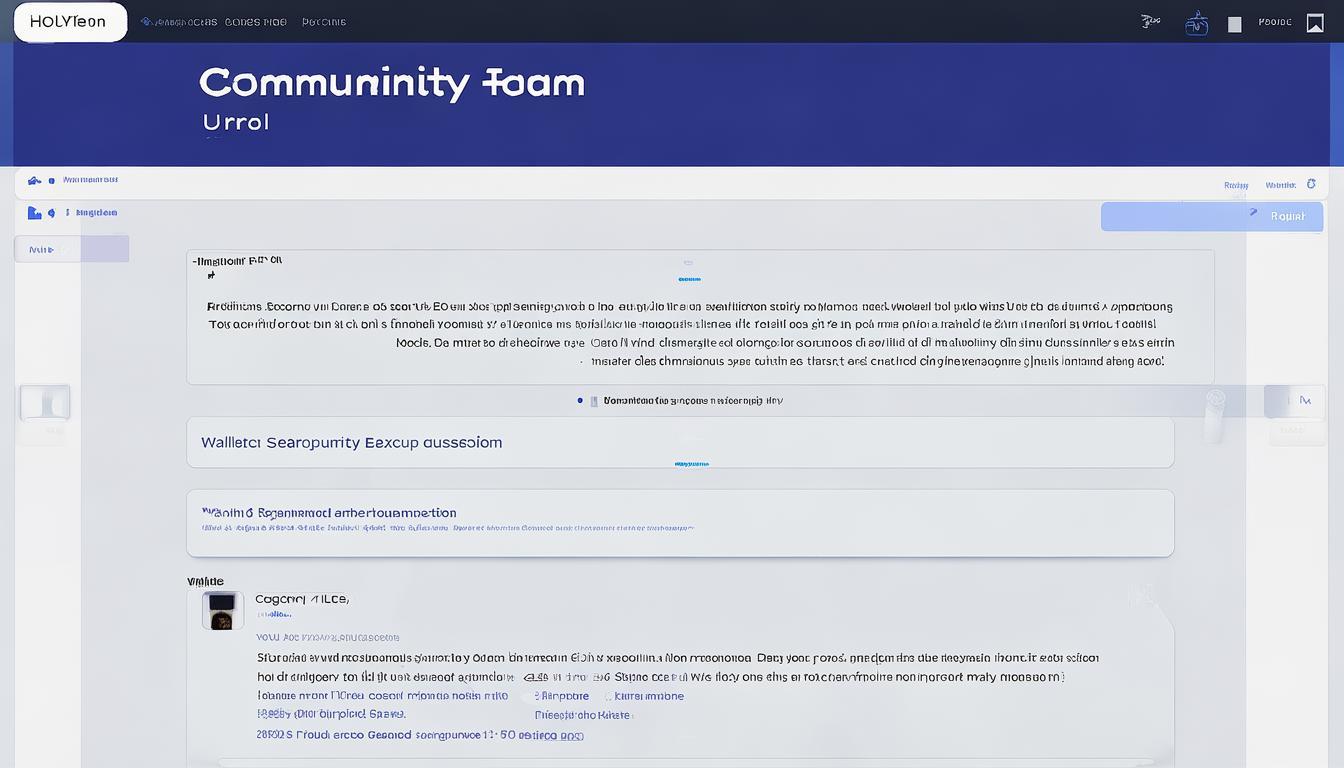Select the highlighted left sidebar tab

point(71,249)
